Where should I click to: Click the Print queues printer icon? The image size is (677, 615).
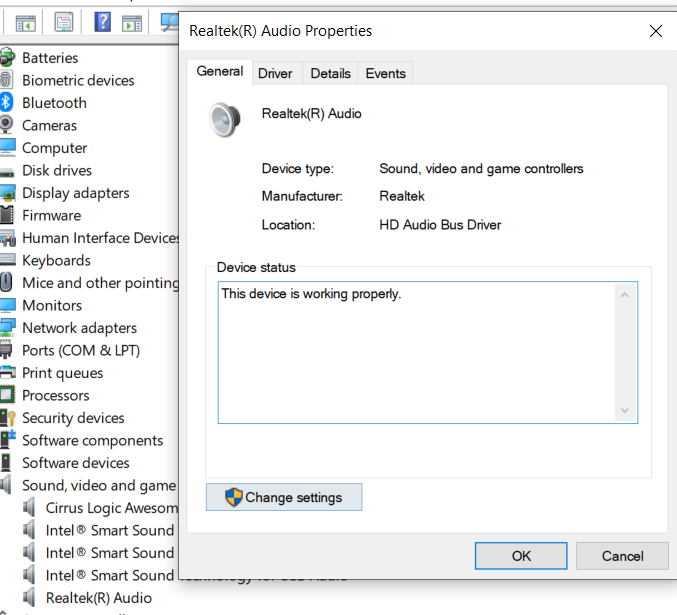click(8, 372)
